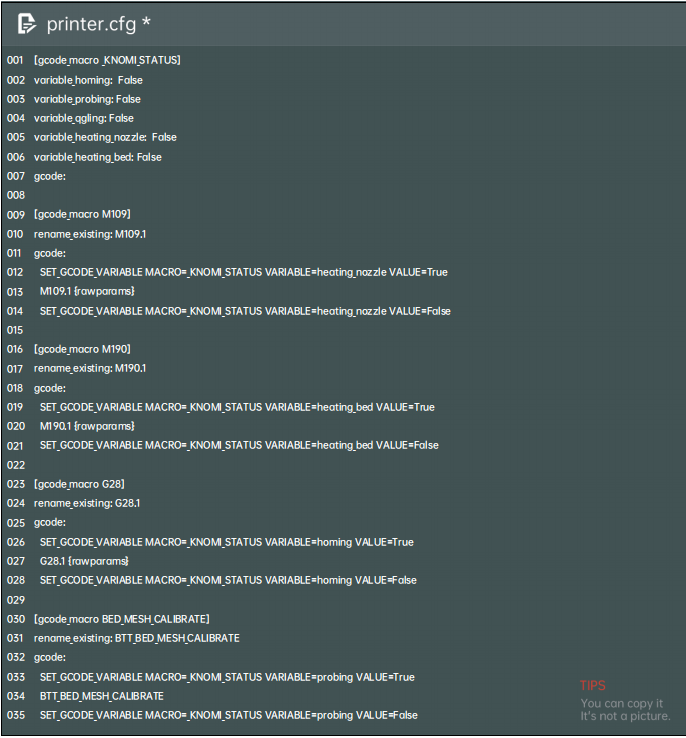
Task: Click the [gcode_macro M109] section header
Action: [x=82, y=214]
